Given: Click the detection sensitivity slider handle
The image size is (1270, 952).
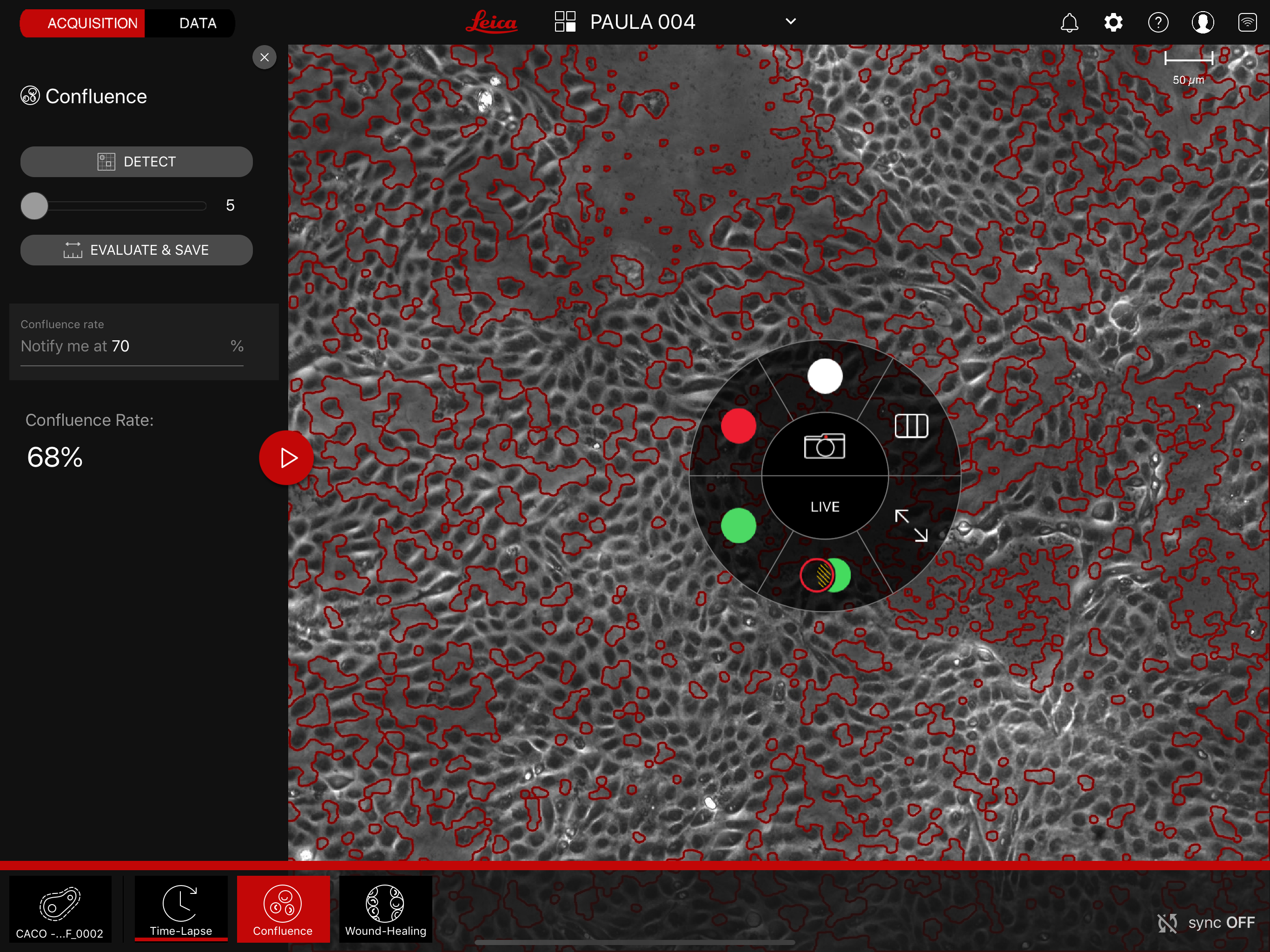Looking at the screenshot, I should tap(34, 205).
